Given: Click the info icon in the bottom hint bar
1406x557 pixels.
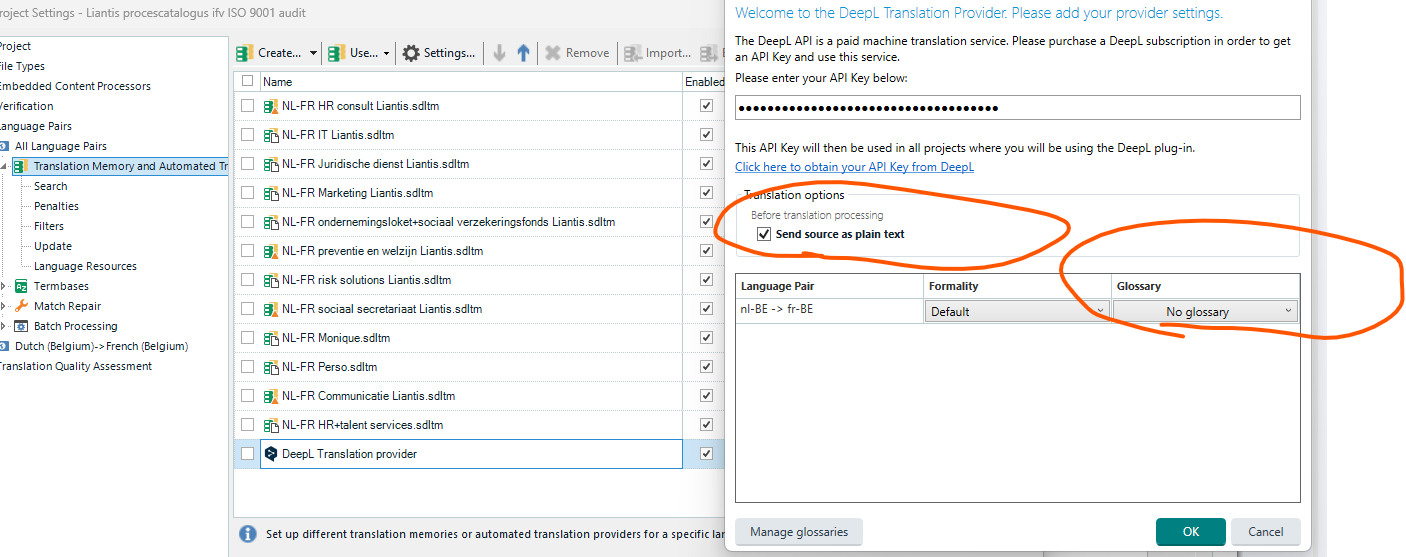Looking at the screenshot, I should (247, 533).
